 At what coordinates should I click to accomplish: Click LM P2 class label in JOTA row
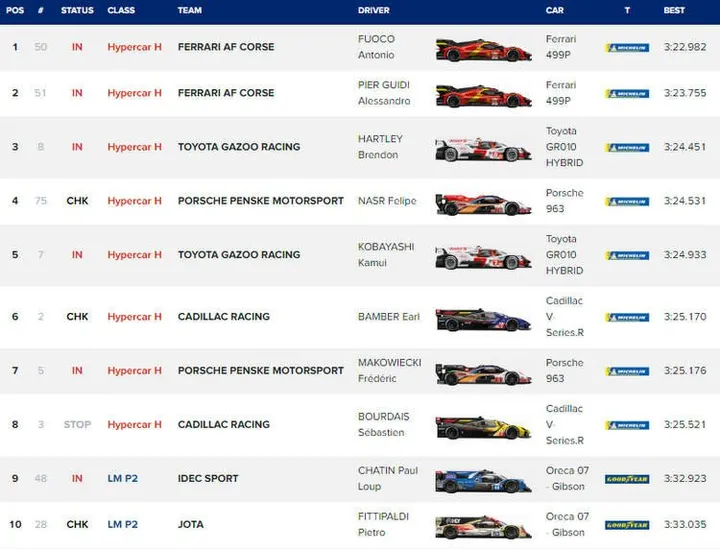(123, 524)
